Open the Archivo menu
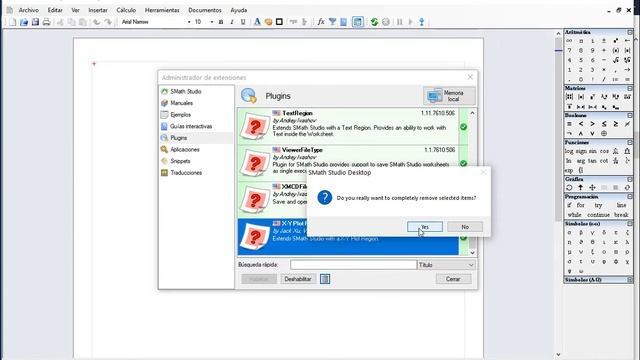640x360 pixels. tap(29, 10)
